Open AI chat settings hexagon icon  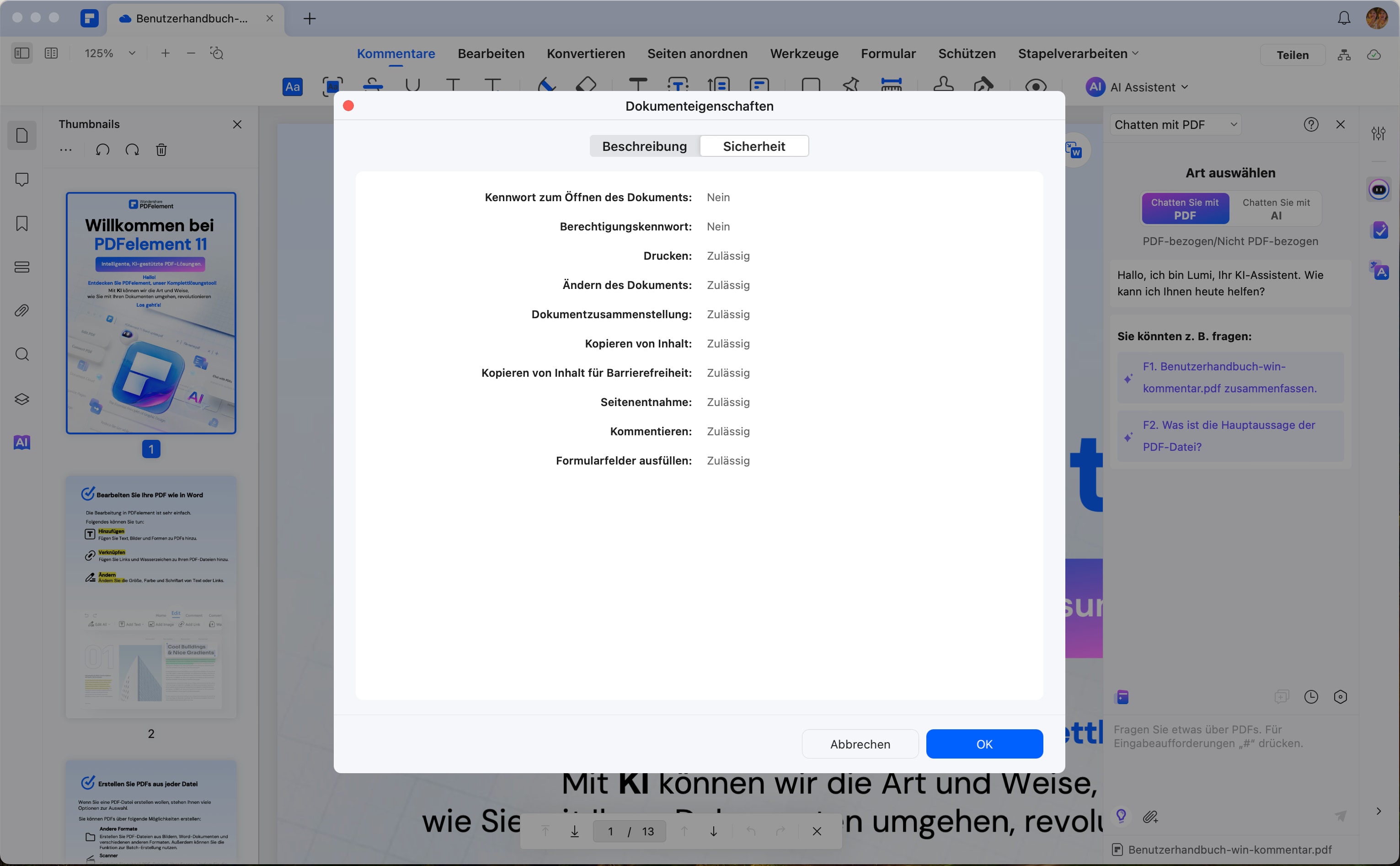pos(1341,697)
